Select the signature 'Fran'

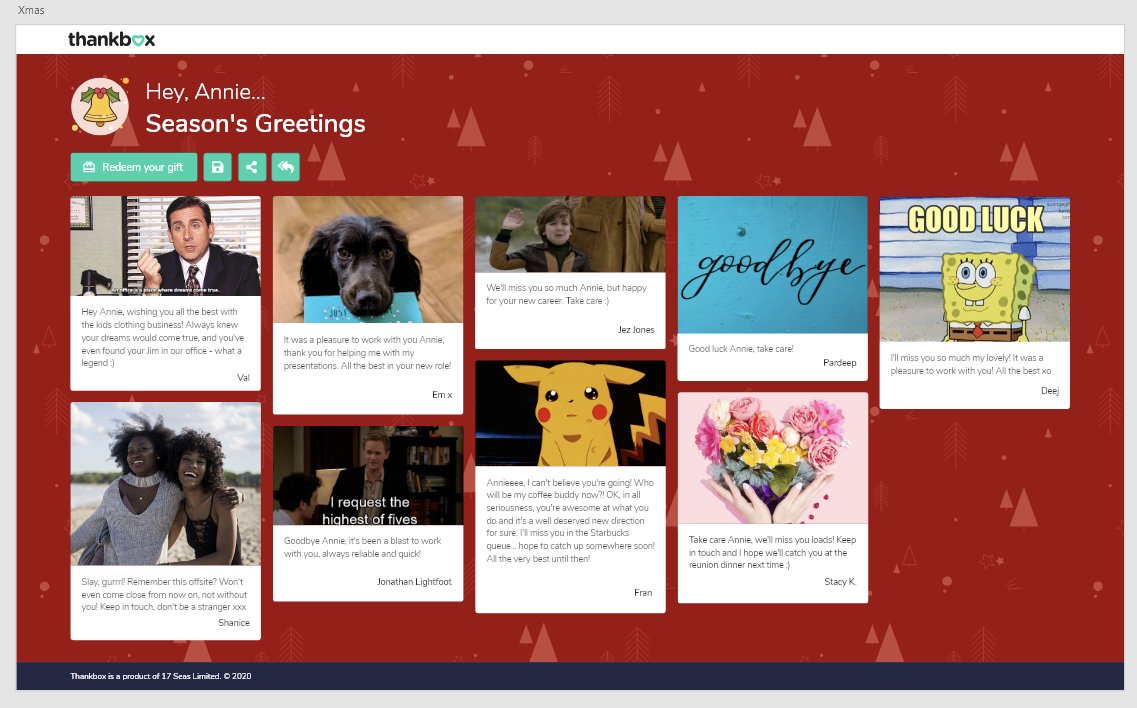pos(642,593)
